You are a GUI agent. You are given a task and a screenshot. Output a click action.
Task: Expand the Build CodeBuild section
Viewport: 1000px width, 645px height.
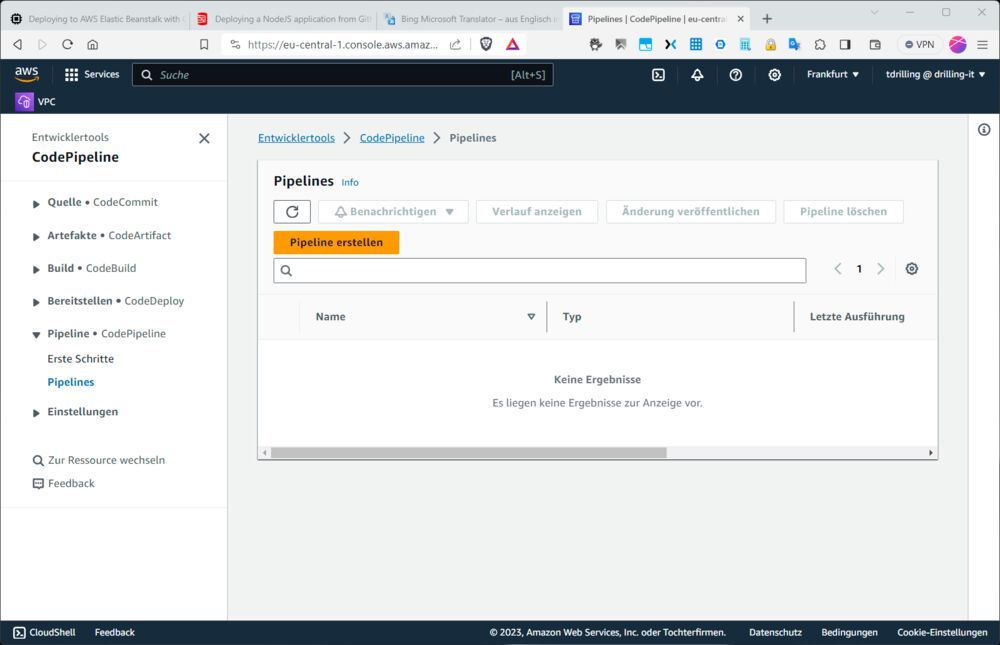[38, 269]
